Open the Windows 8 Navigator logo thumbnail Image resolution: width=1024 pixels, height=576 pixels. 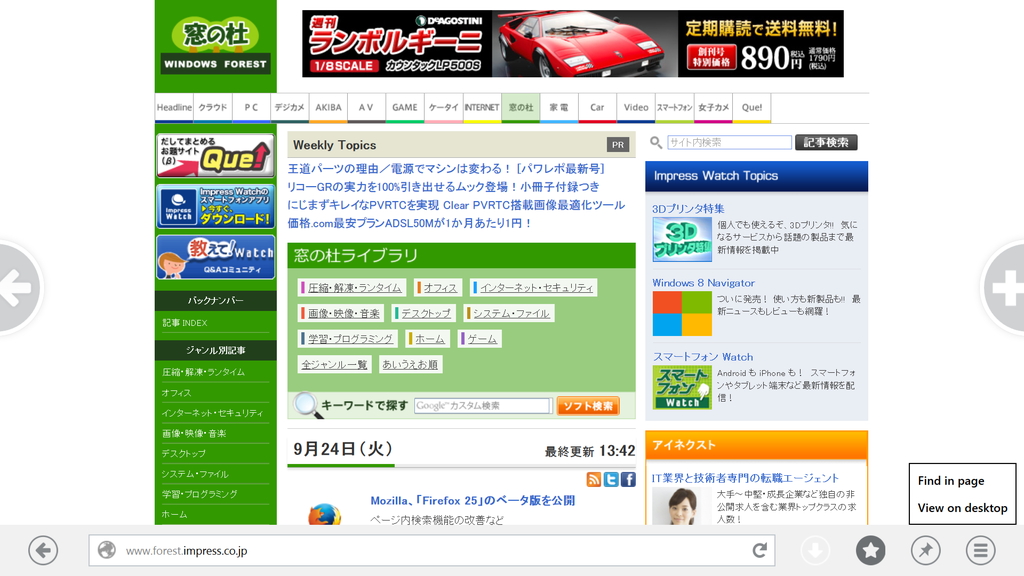(682, 313)
